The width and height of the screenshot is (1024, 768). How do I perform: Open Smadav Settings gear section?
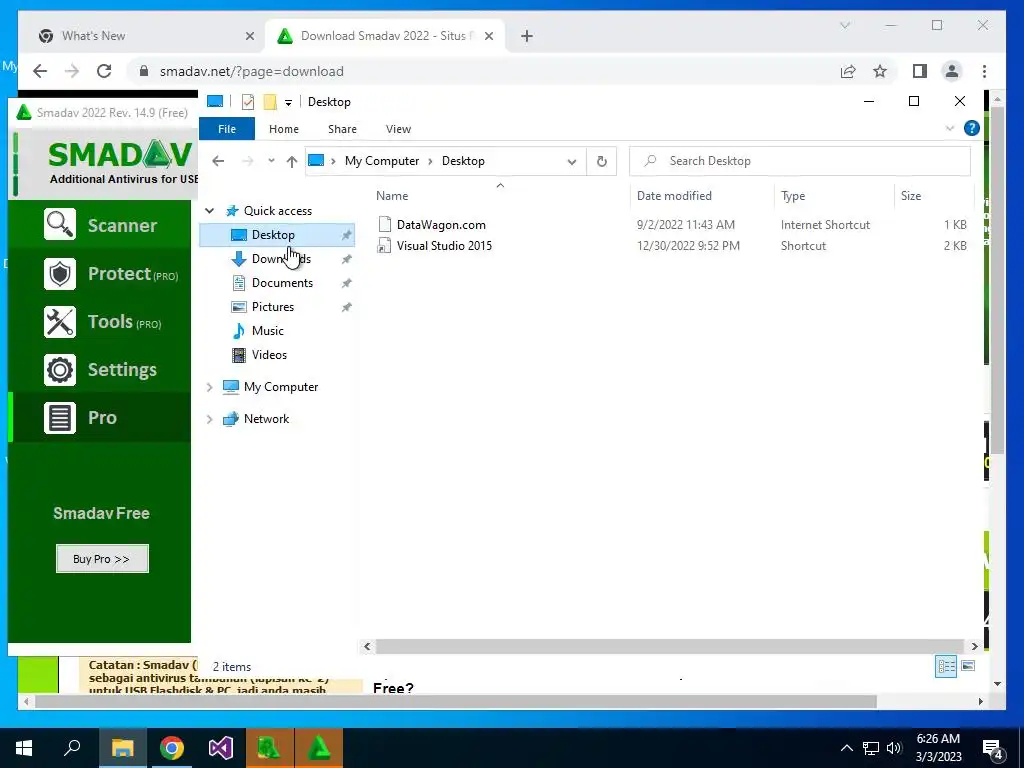(100, 370)
